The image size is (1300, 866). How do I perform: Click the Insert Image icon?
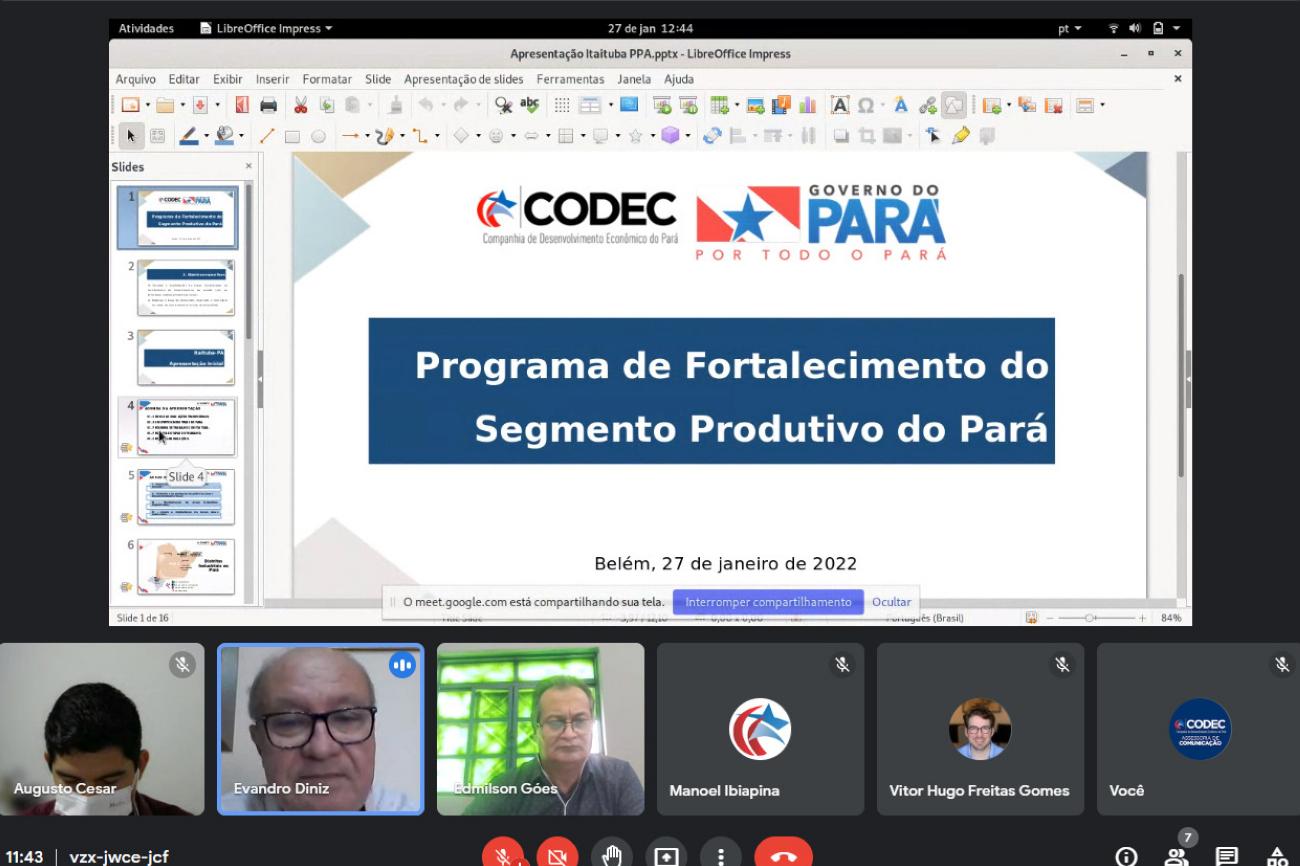point(755,105)
